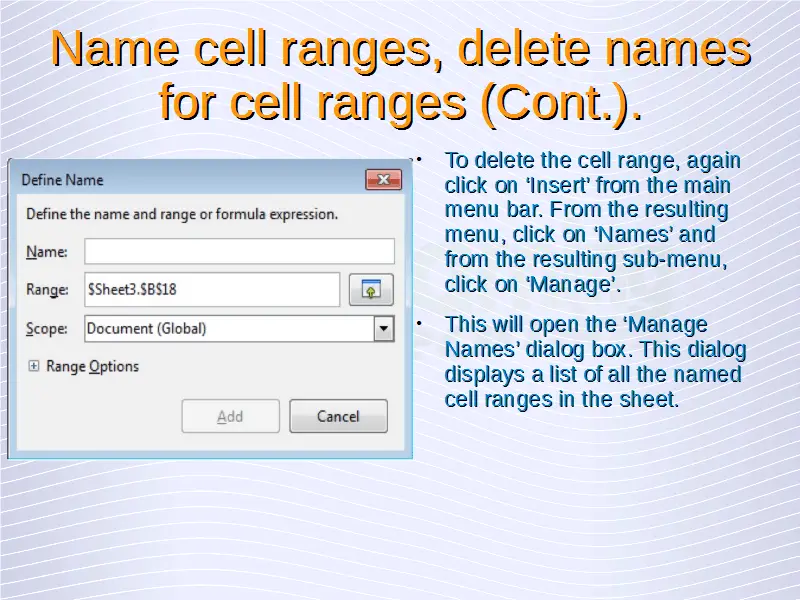This screenshot has width=800, height=600.
Task: Select the slide title about naming cell ranges
Action: pos(400,75)
